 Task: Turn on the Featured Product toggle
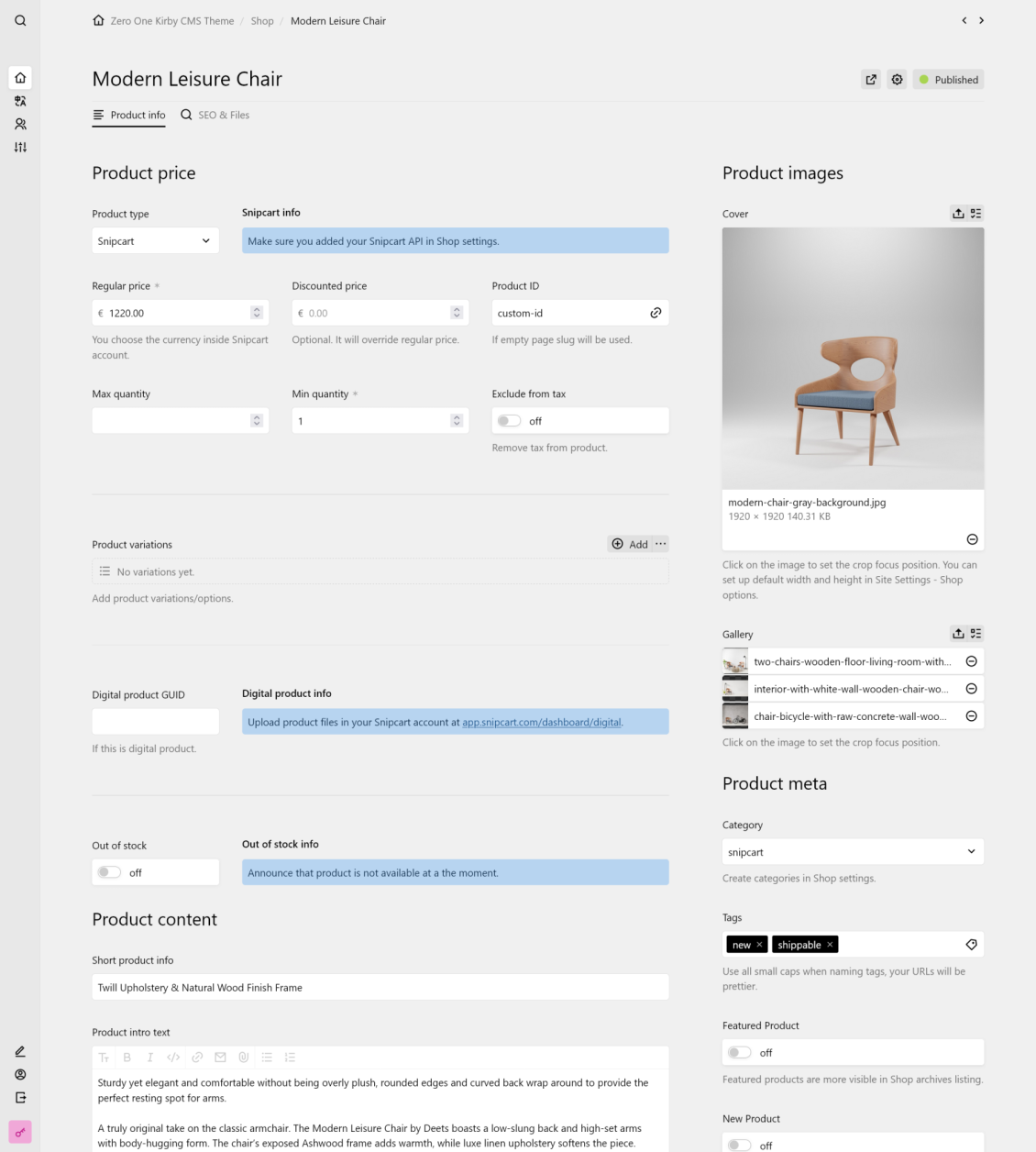(739, 1052)
